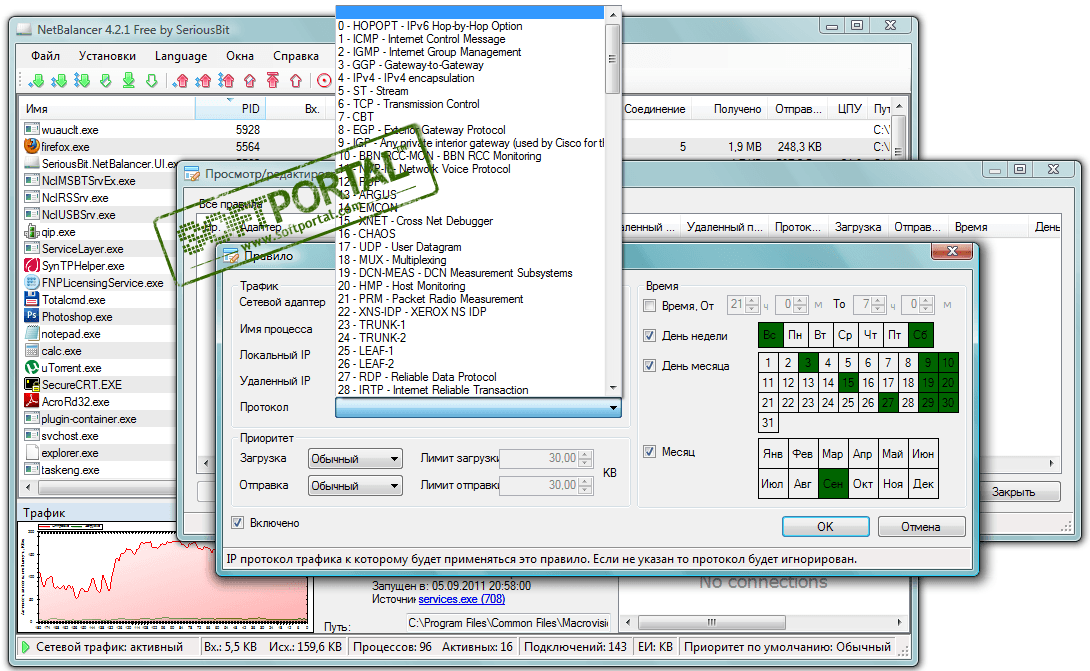
Task: Click uTorrent.exe icon in process list
Action: click(32, 367)
